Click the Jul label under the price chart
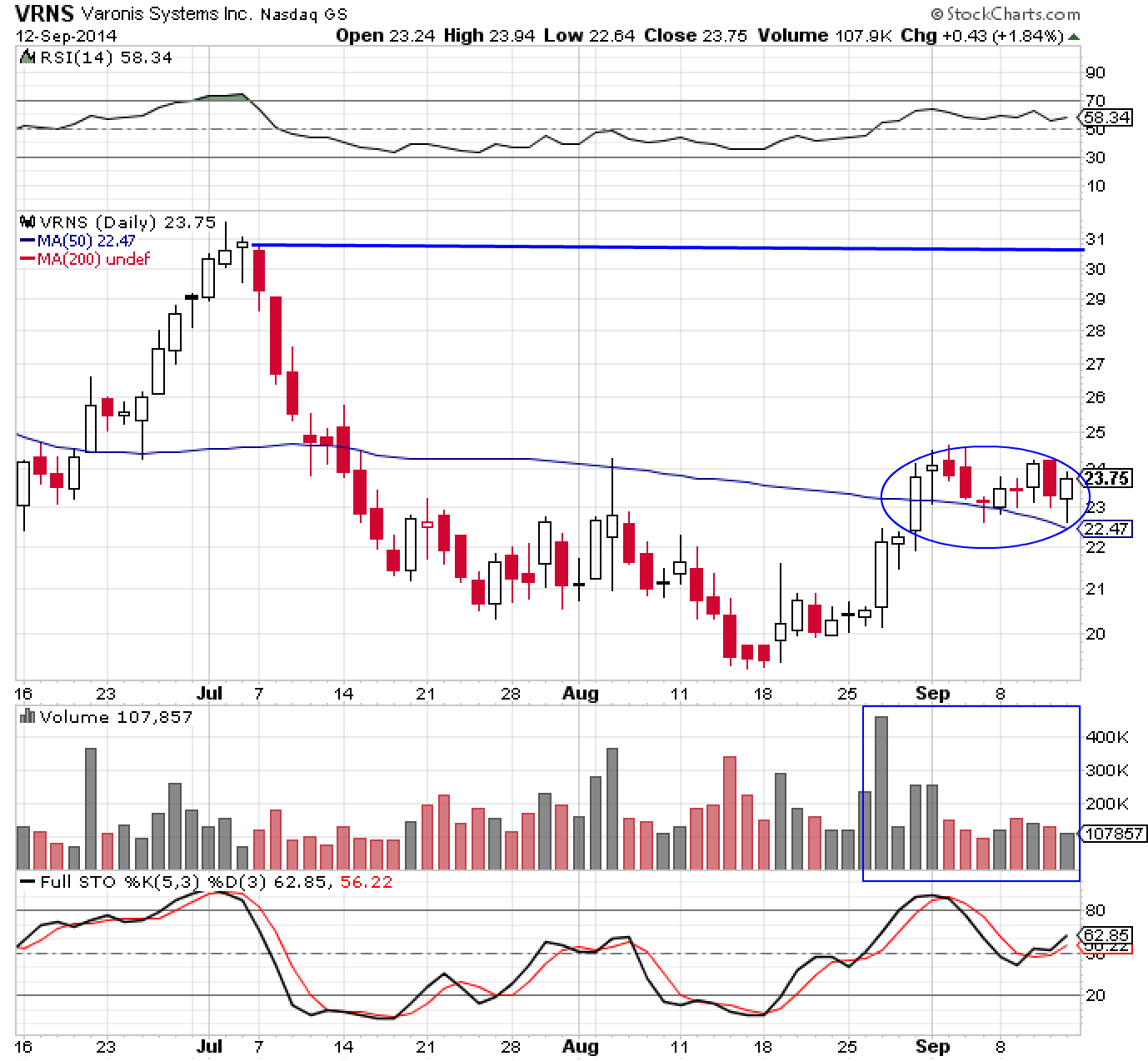1148x1061 pixels. 209,694
